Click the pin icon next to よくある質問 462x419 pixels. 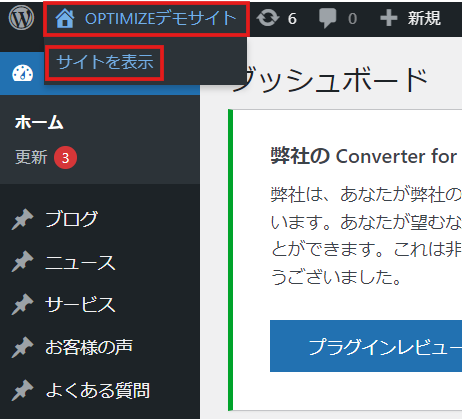23,390
